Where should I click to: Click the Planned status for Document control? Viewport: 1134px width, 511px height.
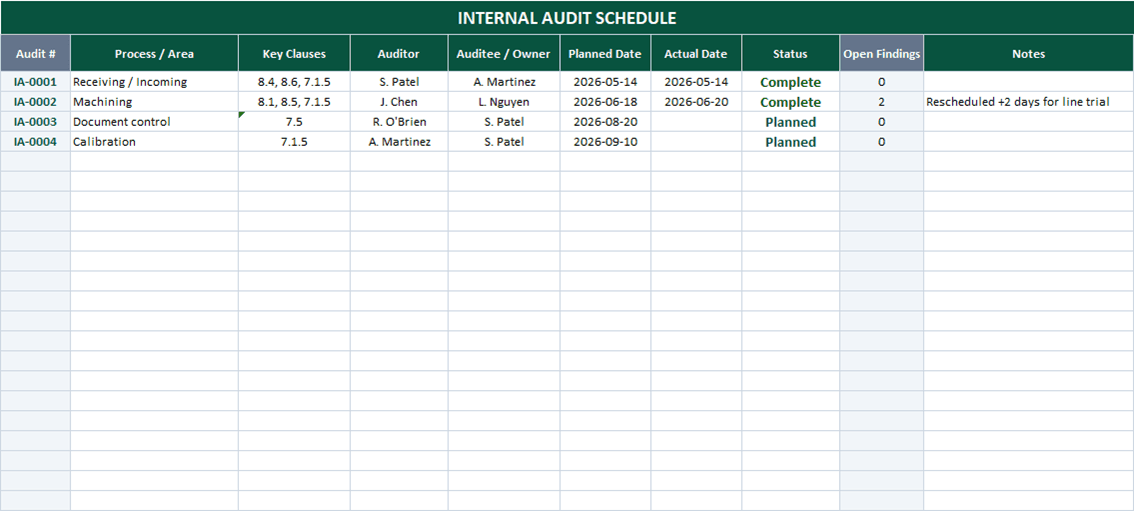[x=790, y=121]
